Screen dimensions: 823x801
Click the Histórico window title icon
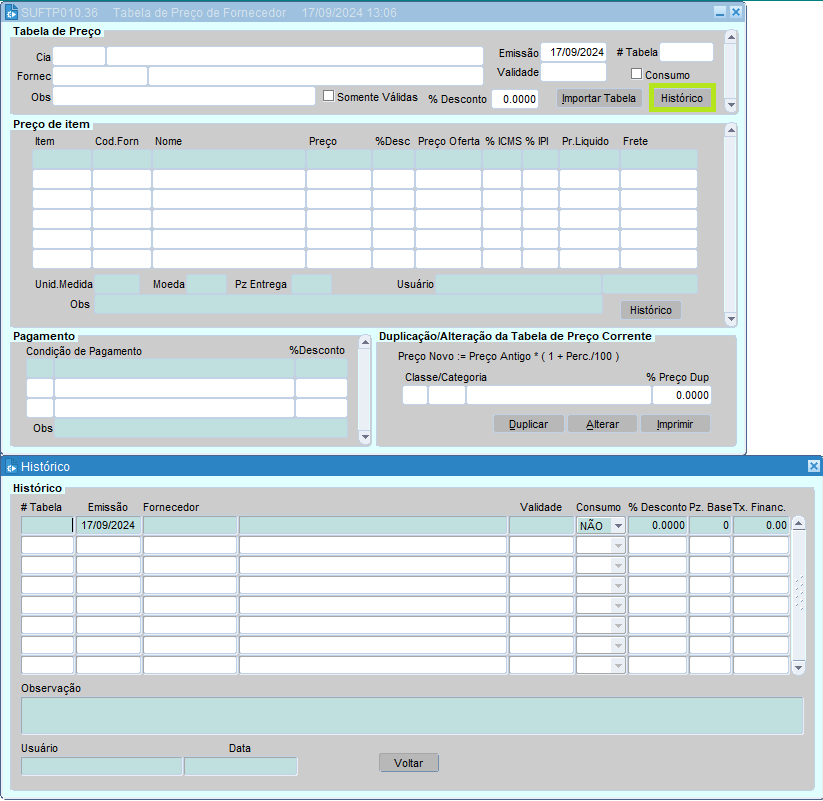[12, 466]
